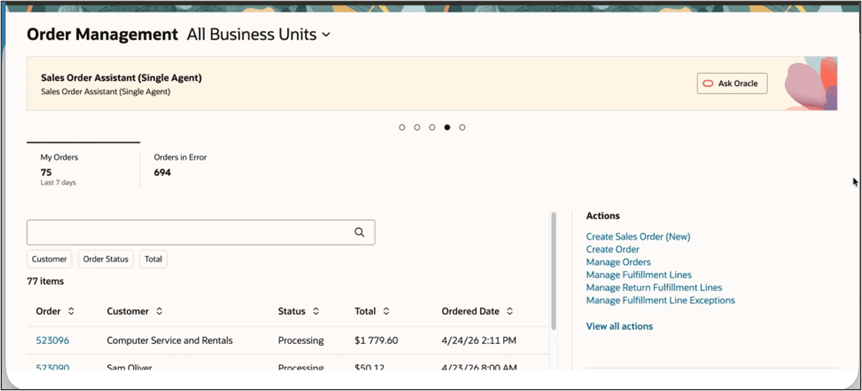Open the Total filter chip
The height and width of the screenshot is (391, 862).
tap(153, 259)
